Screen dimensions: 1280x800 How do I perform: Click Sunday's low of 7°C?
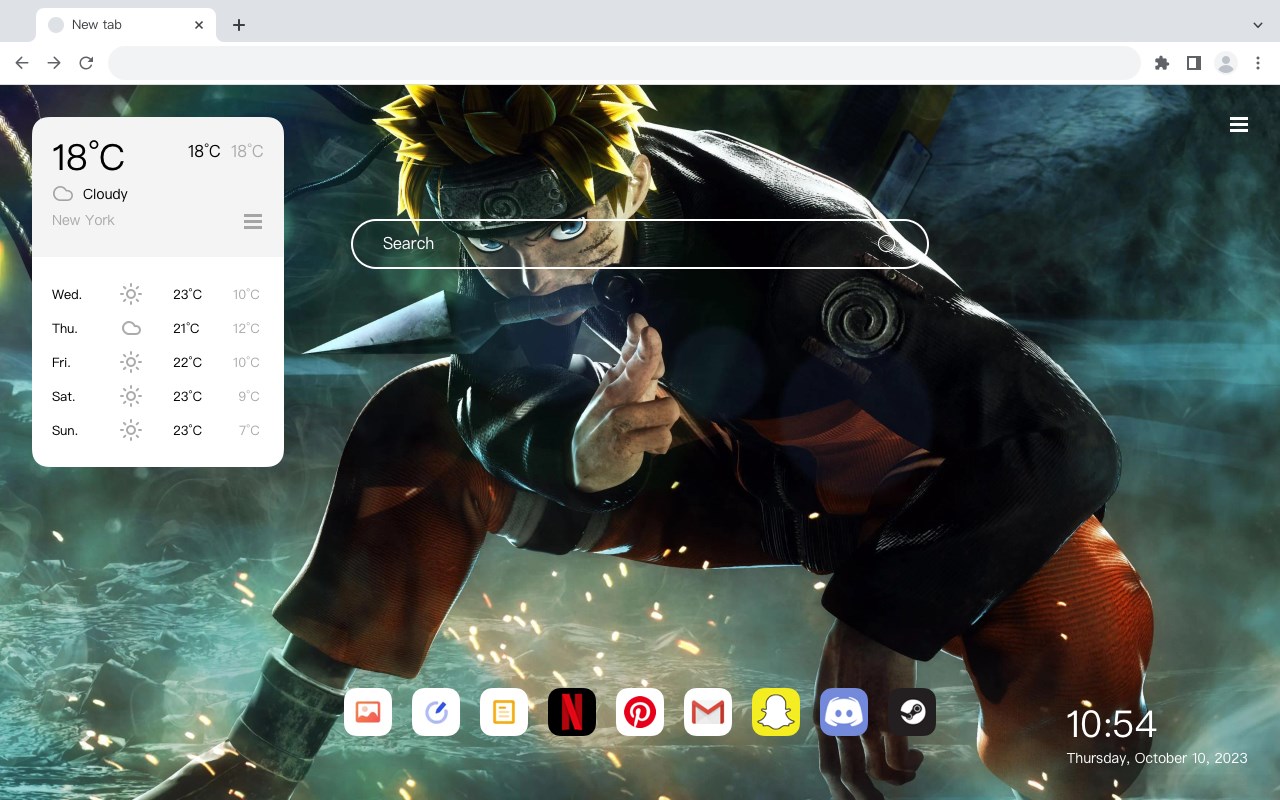[249, 430]
